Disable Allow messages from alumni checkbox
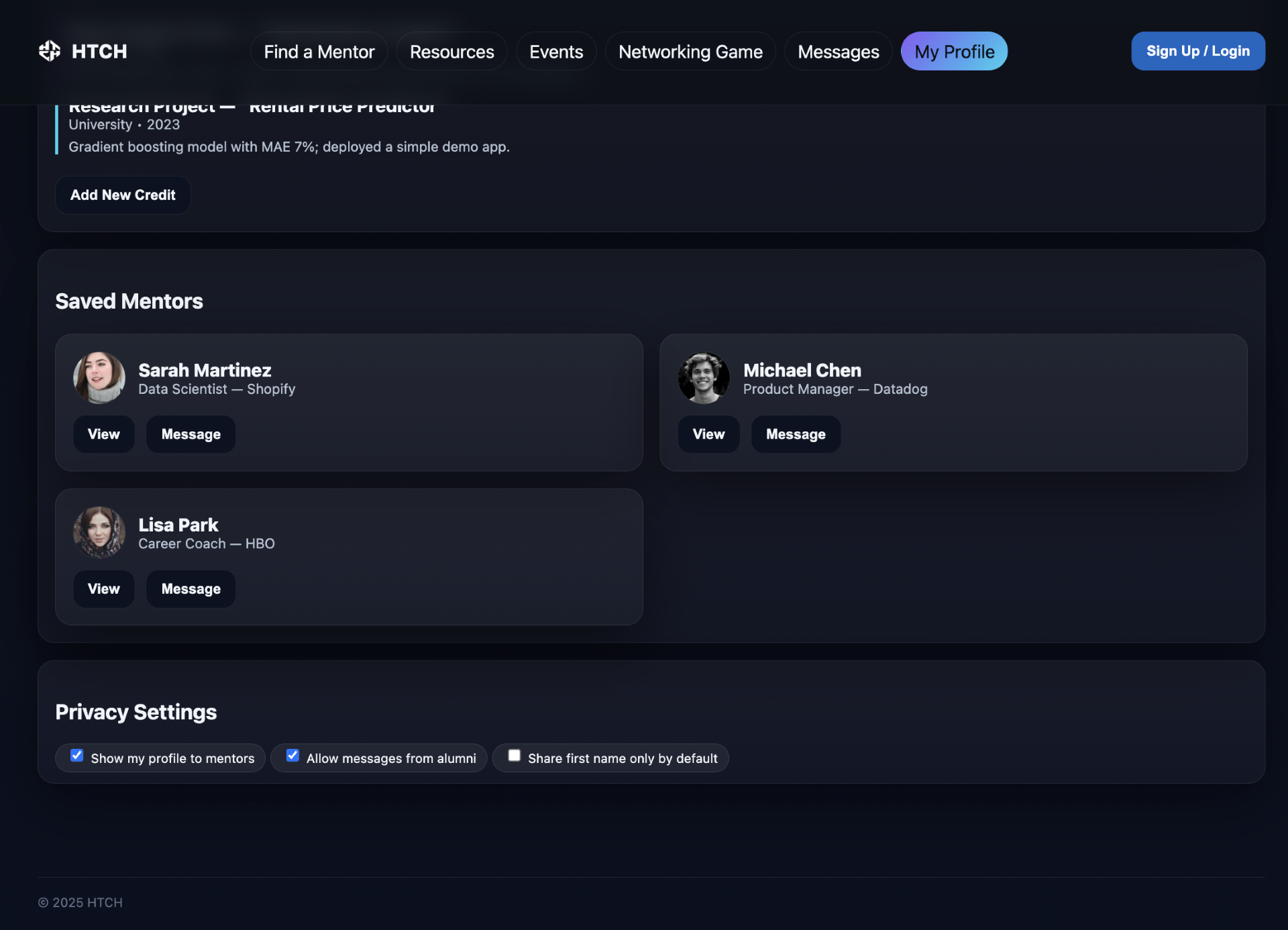Image resolution: width=1288 pixels, height=930 pixels. (x=293, y=756)
